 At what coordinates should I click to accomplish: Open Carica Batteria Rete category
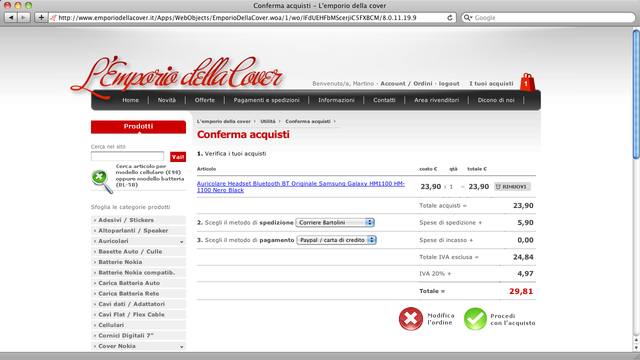[x=138, y=293]
